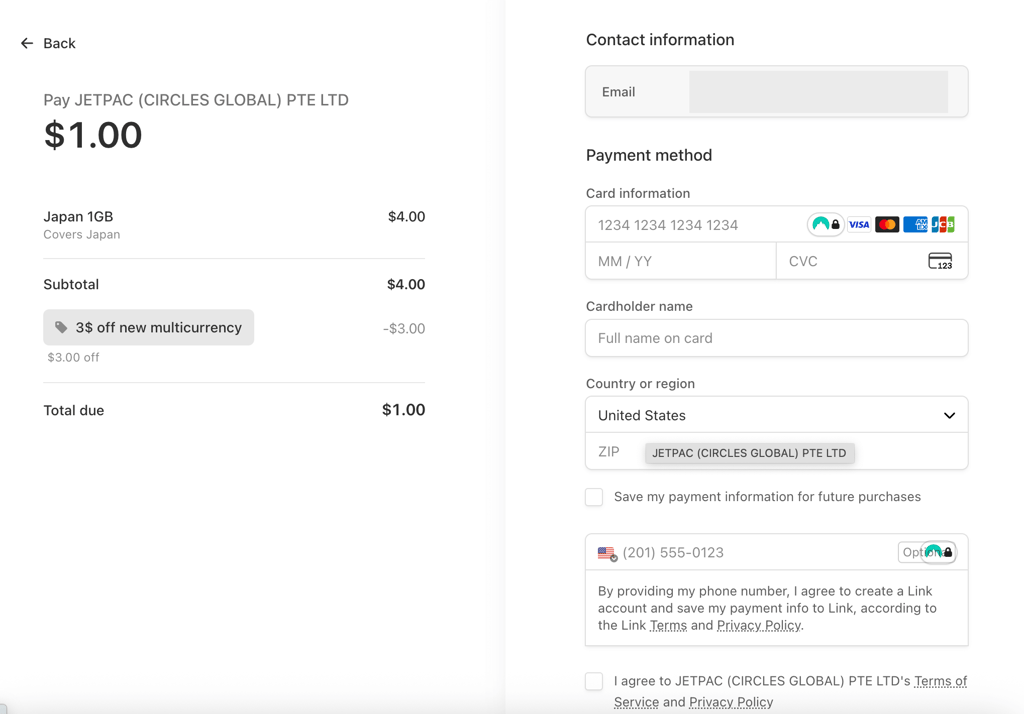The width and height of the screenshot is (1024, 714).
Task: Focus the ZIP code field
Action: coord(776,451)
